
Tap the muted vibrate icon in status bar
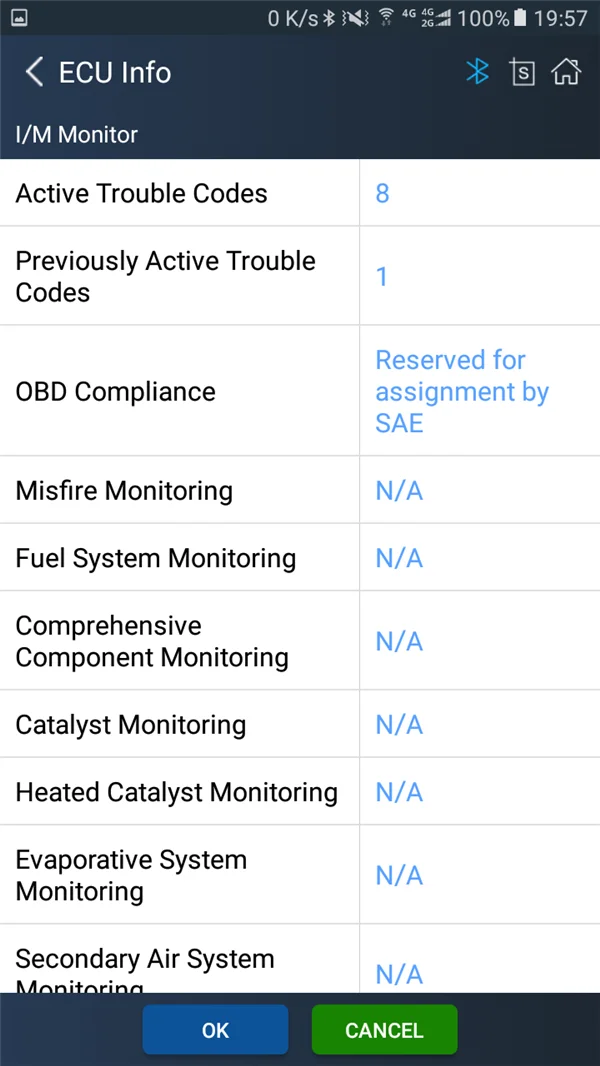(355, 18)
